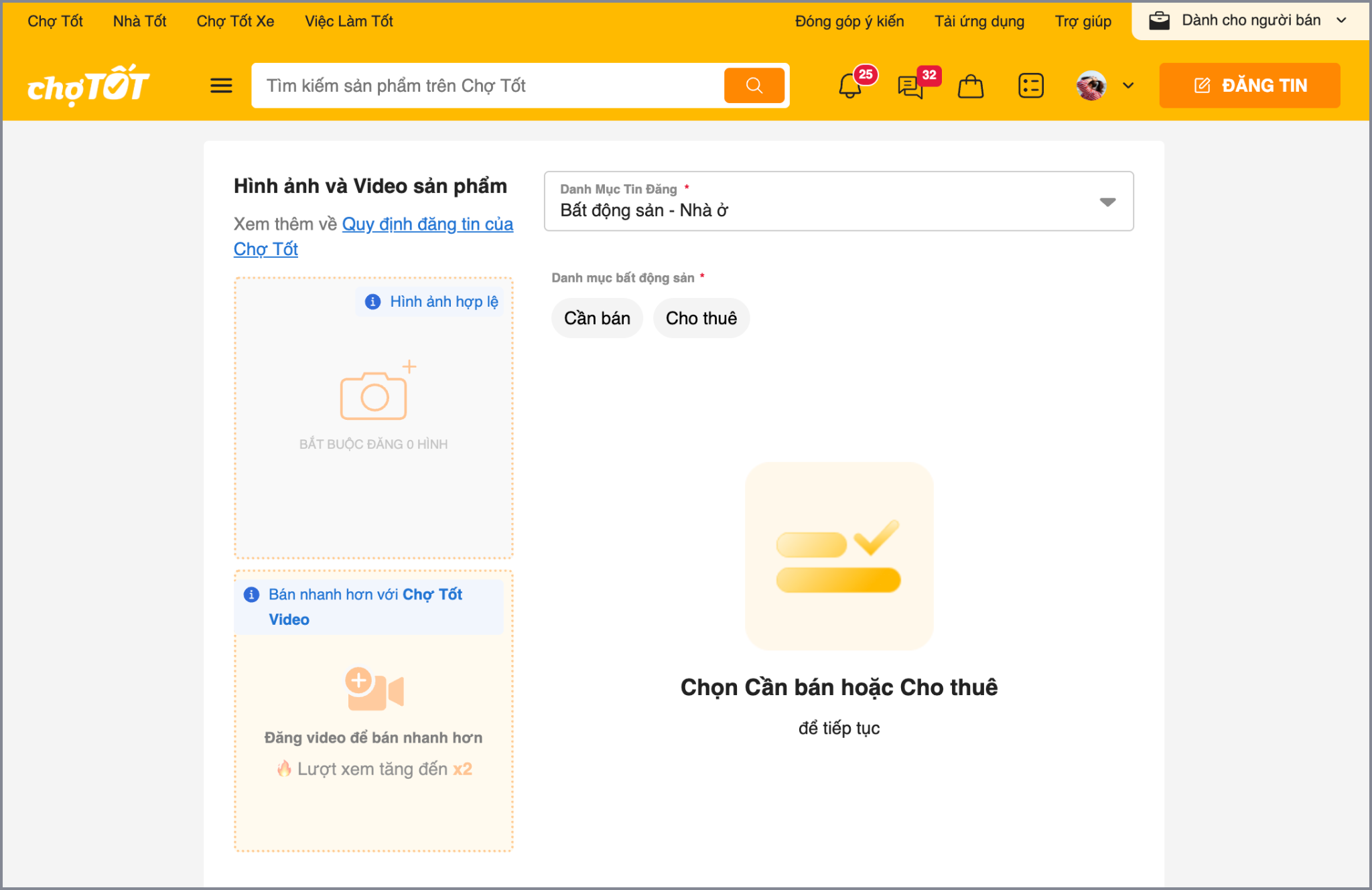Click the add video camera icon
This screenshot has width=1372, height=890.
374,690
